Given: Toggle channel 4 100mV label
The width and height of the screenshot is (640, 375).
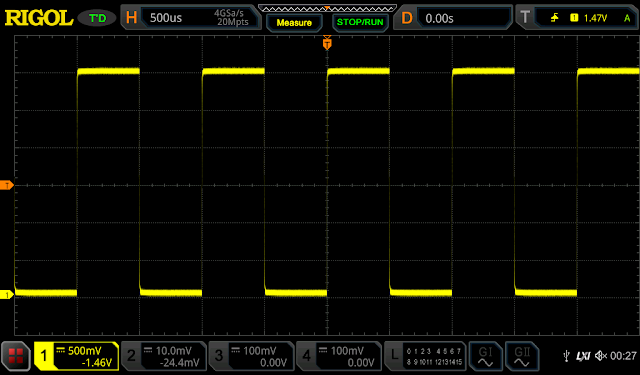Looking at the screenshot, I should (x=339, y=356).
